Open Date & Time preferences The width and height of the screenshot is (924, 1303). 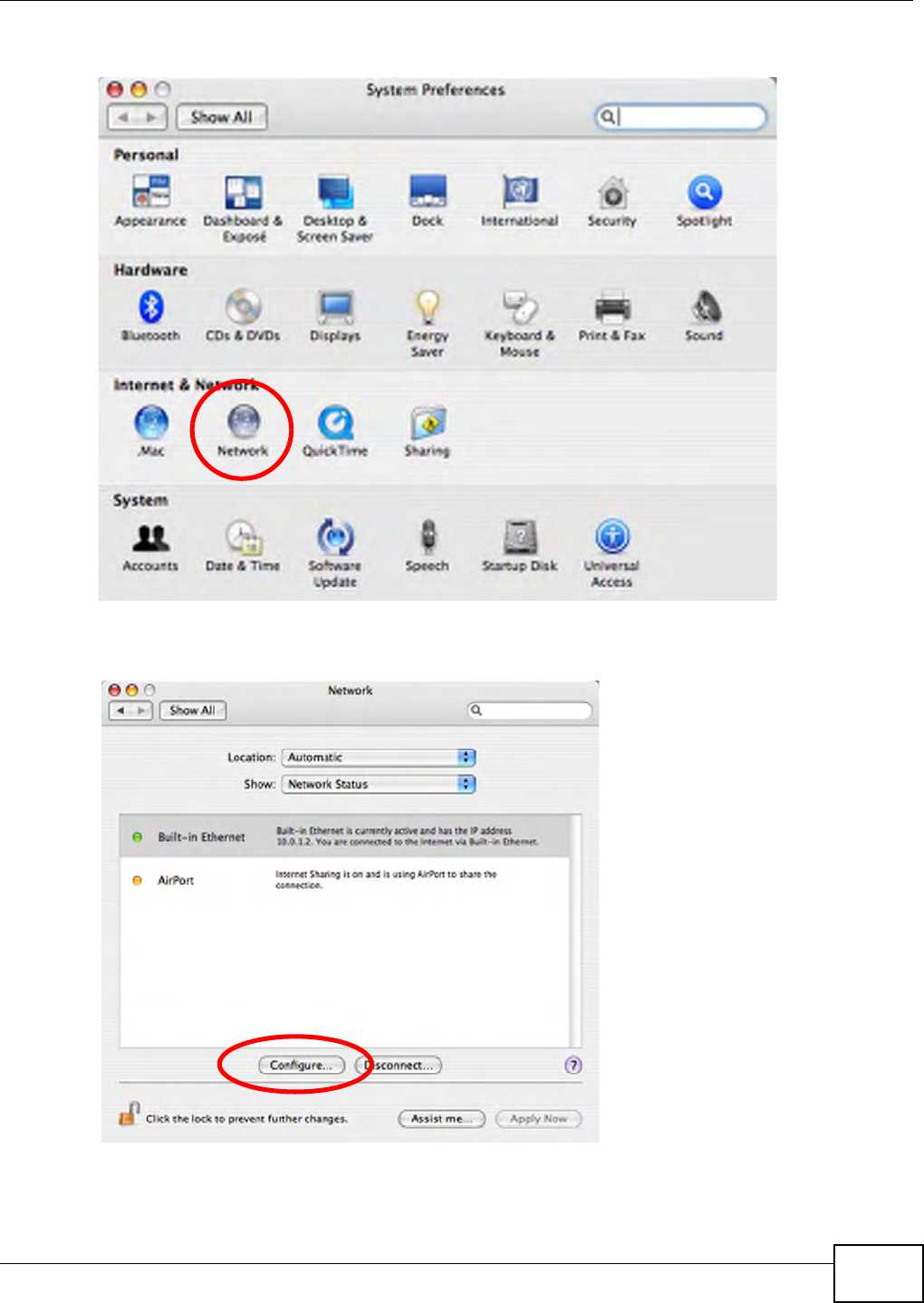243,537
